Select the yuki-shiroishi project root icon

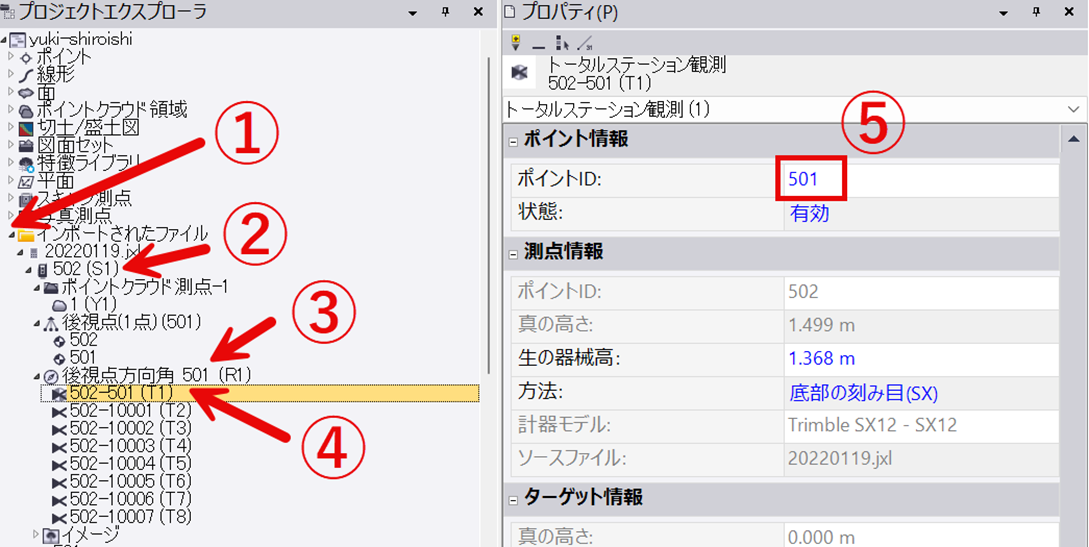(x=19, y=40)
